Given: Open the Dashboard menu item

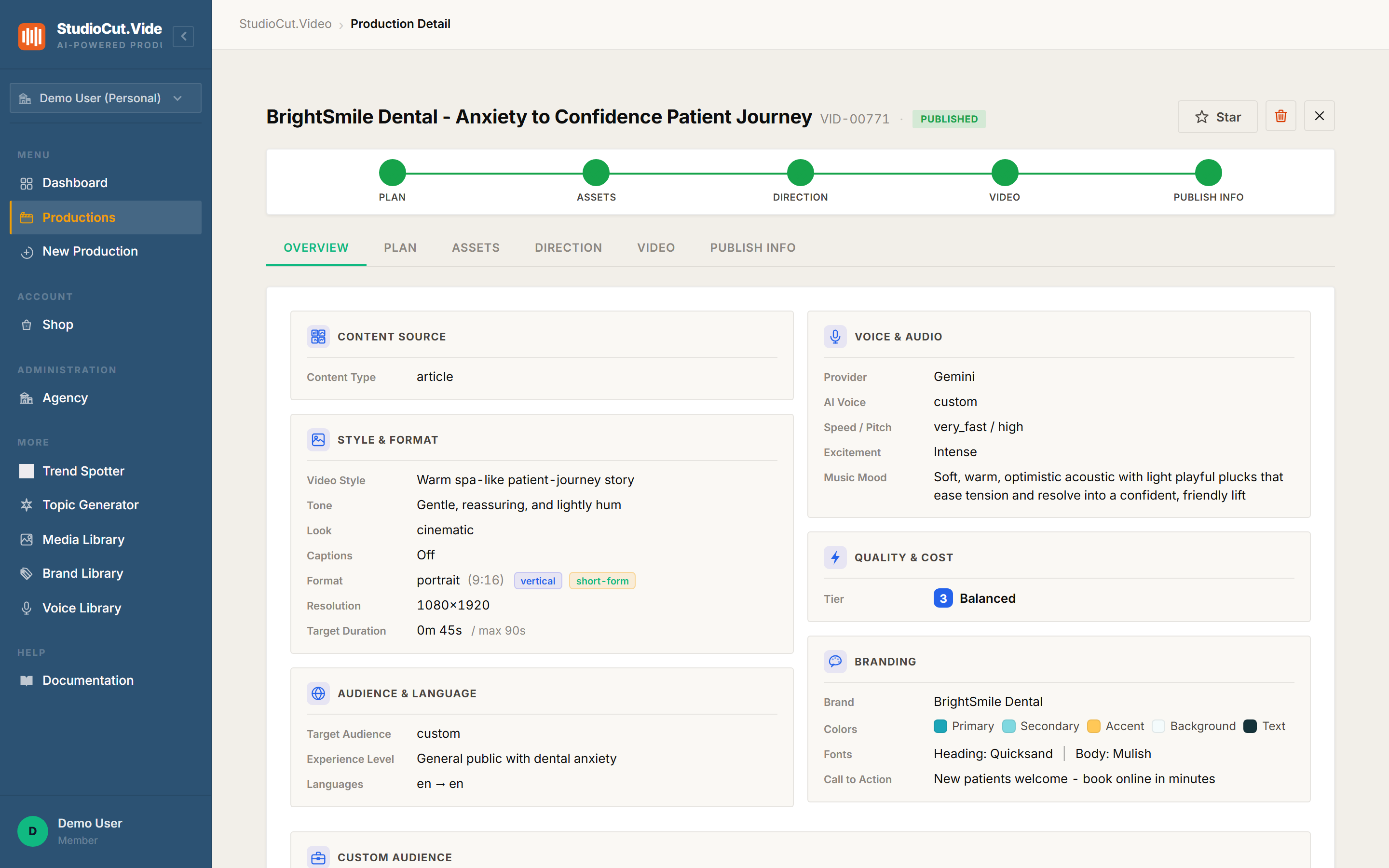Looking at the screenshot, I should coord(106,183).
